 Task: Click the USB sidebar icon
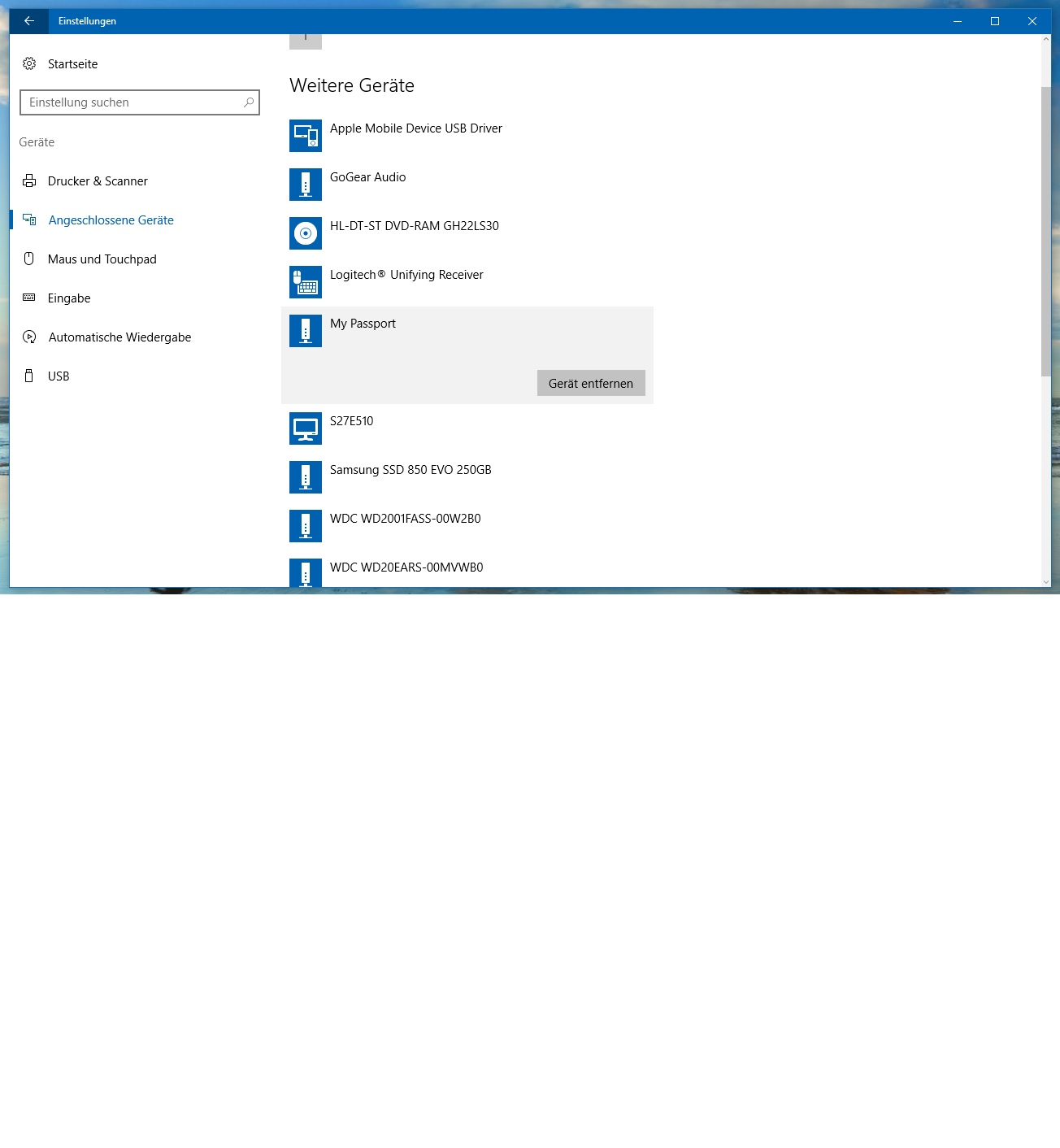pos(29,376)
